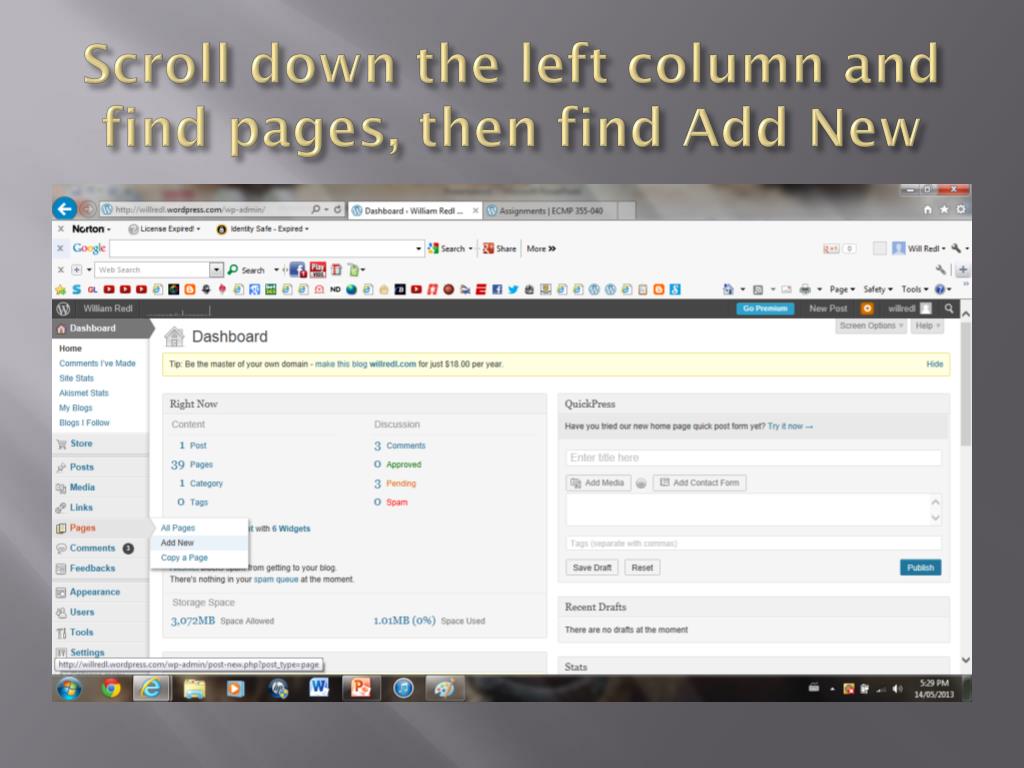This screenshot has width=1024, height=768.
Task: Click Add Contact Form button
Action: pos(699,483)
